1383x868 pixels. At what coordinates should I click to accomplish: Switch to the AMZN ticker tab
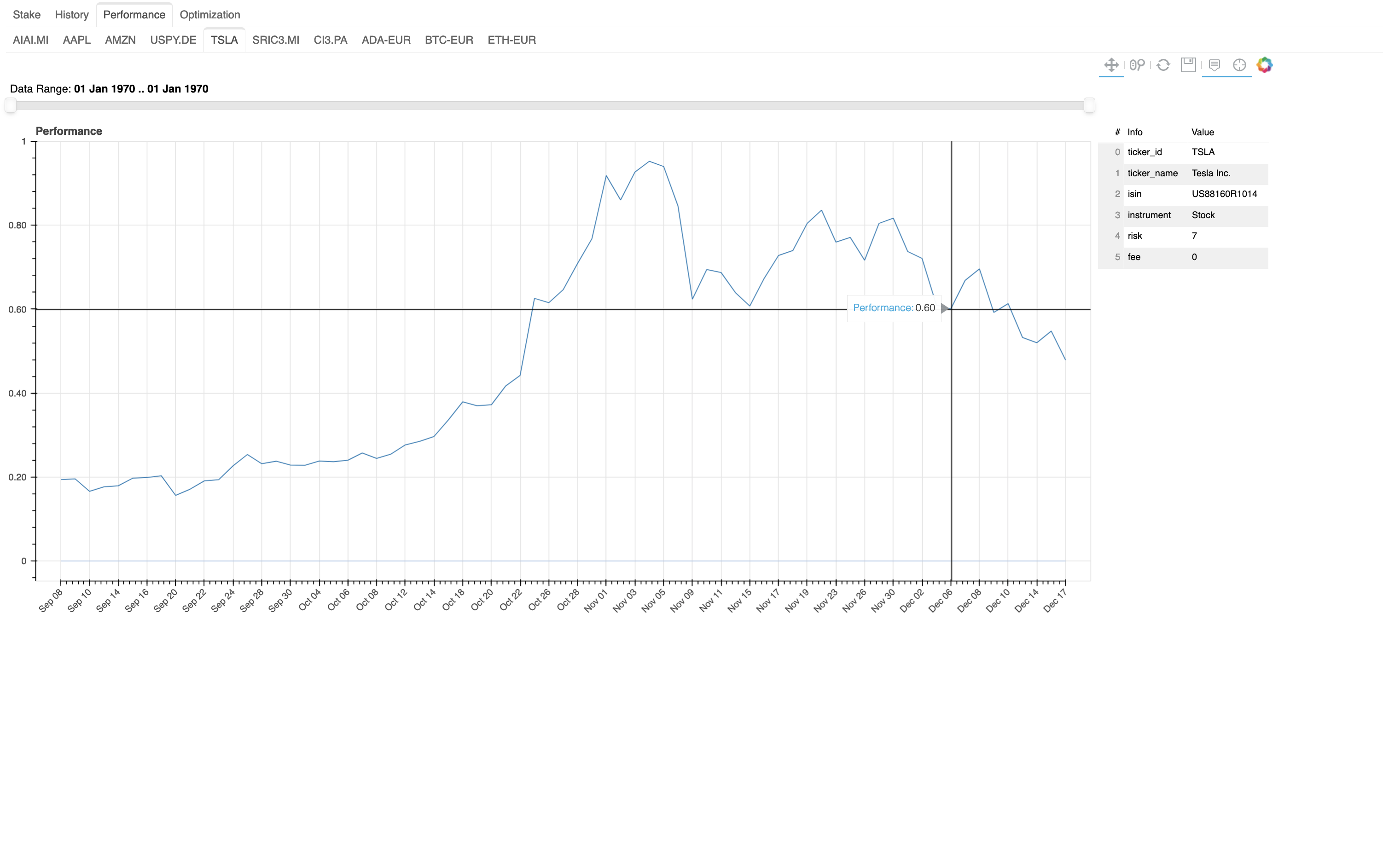(x=120, y=40)
